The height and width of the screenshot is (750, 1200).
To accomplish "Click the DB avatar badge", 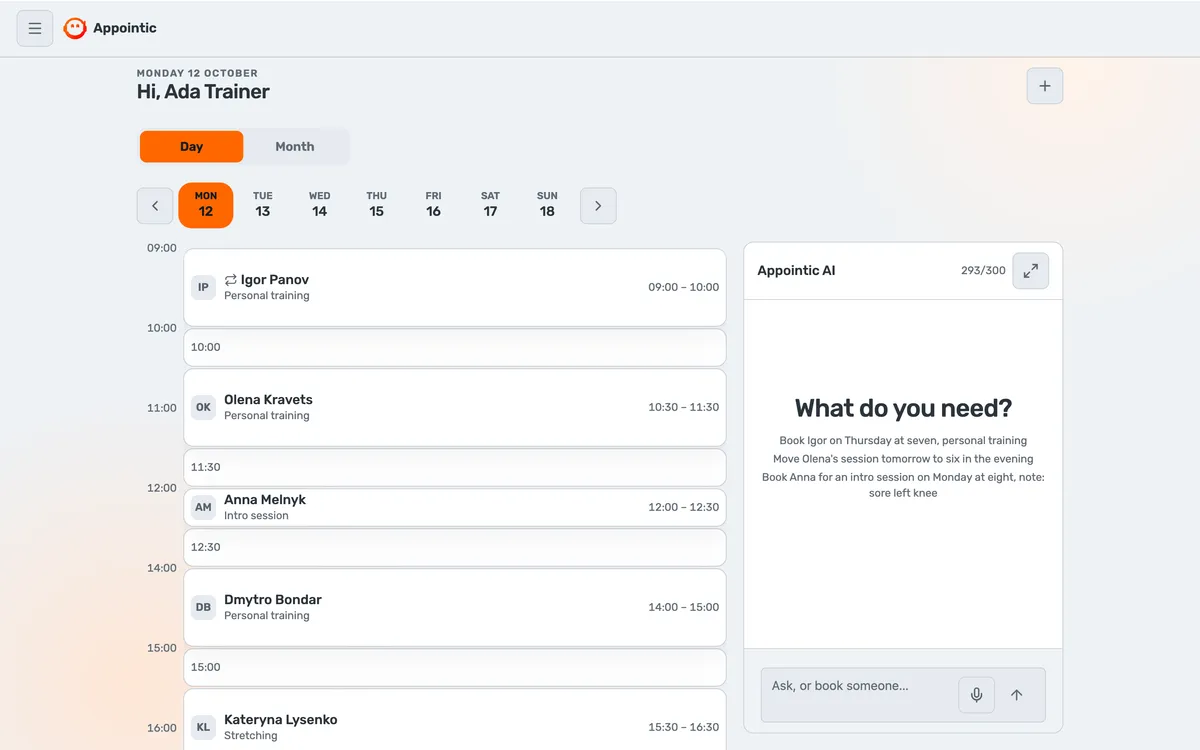I will (x=203, y=607).
